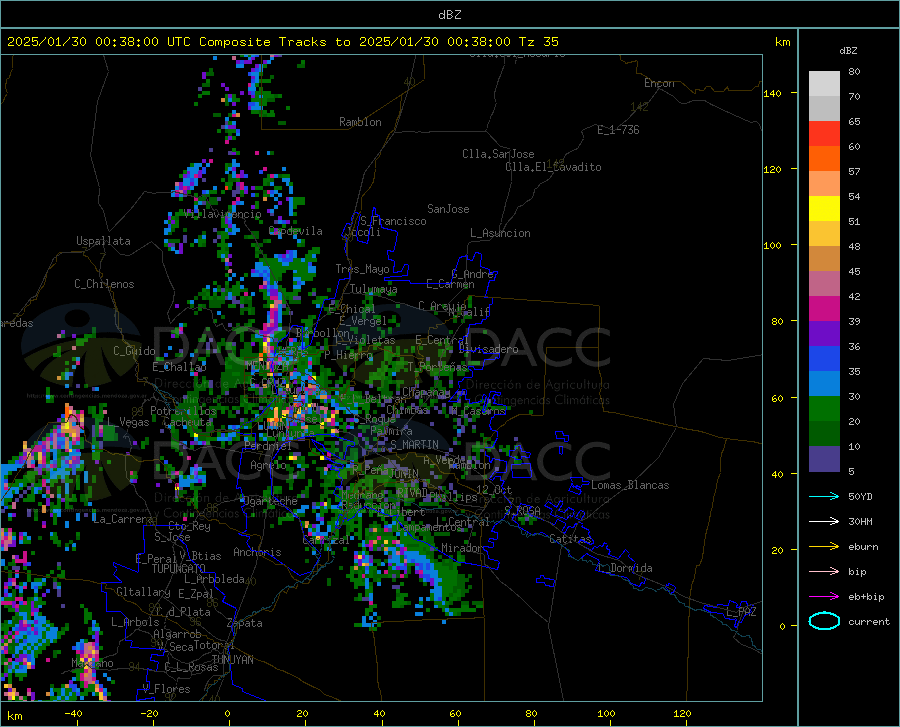Click the Clla.SanJose label
Image resolution: width=900 pixels, height=727 pixels.
click(x=498, y=154)
